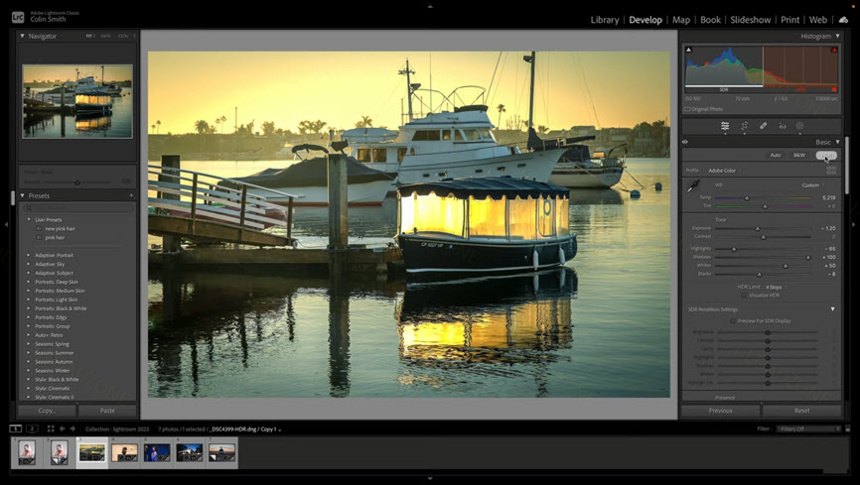Select the Crop overlay tool
The height and width of the screenshot is (485, 860).
744,126
